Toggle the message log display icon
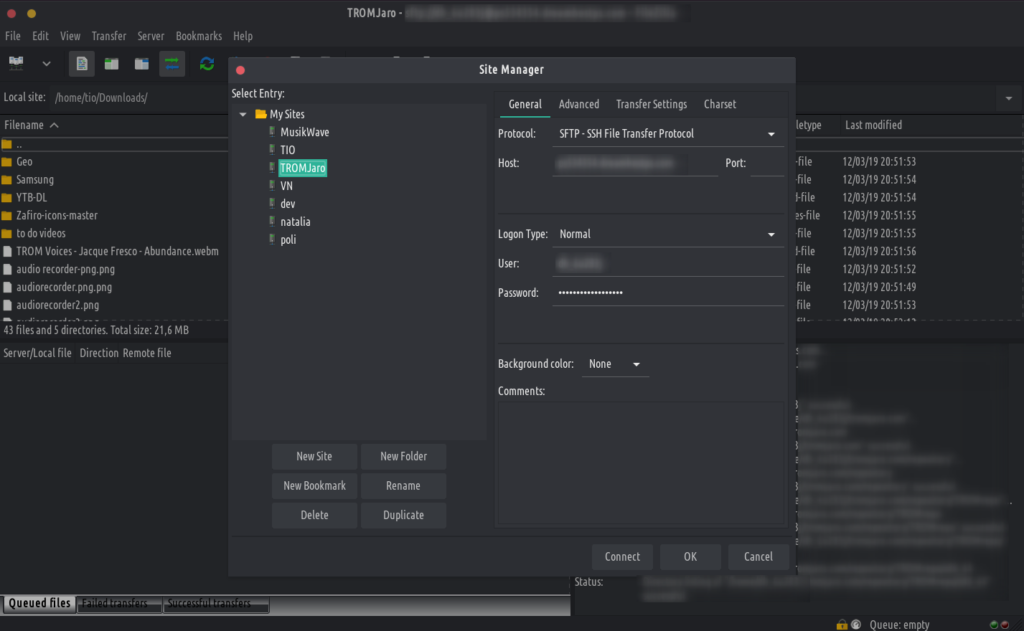 tap(82, 64)
